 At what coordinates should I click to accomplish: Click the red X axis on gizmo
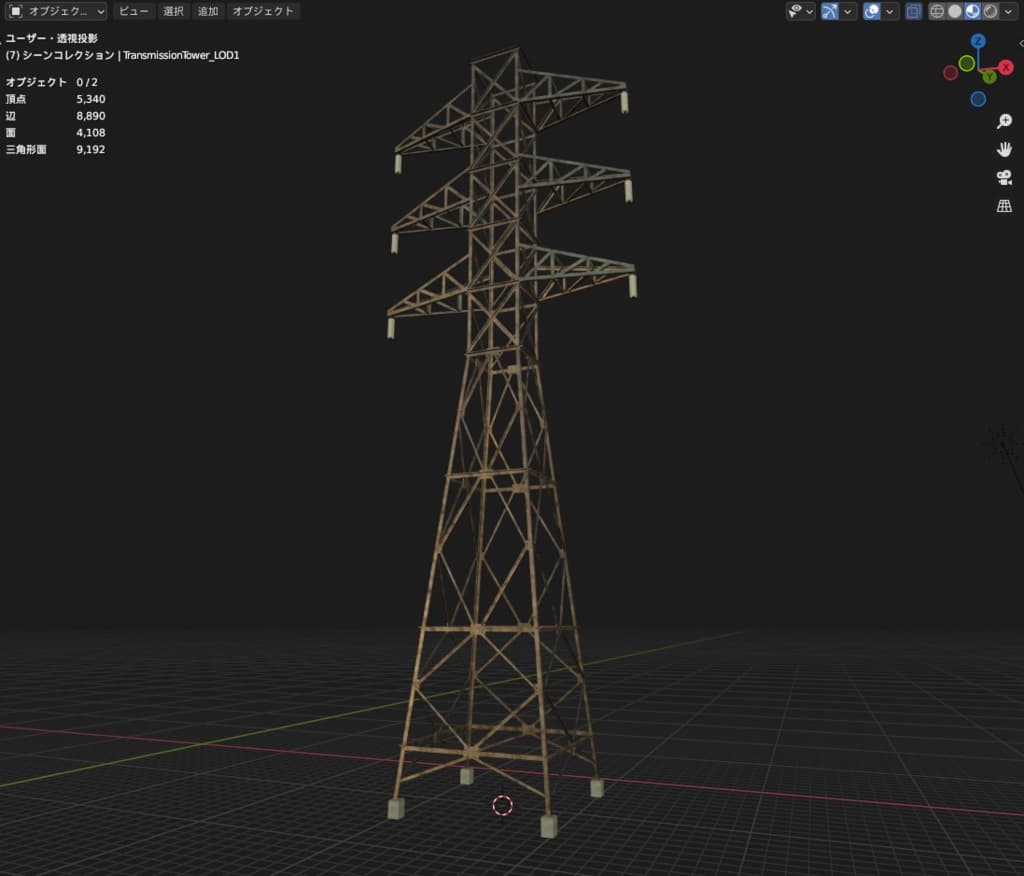tap(1005, 68)
